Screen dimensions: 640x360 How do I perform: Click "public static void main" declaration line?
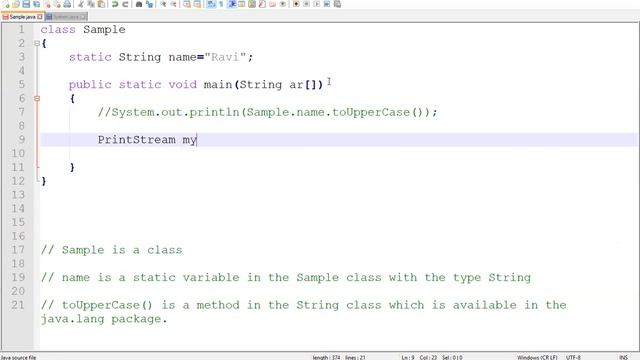click(x=196, y=84)
